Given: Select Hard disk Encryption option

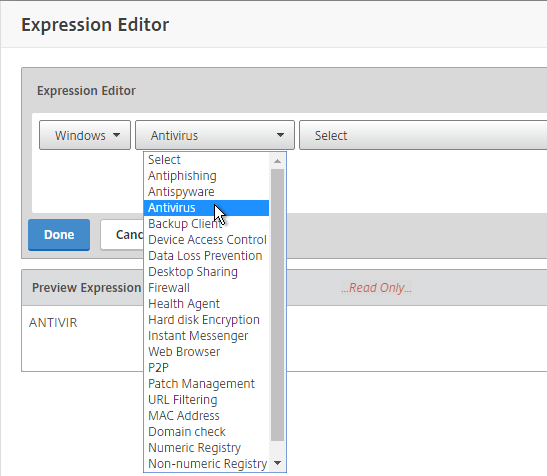Looking at the screenshot, I should 207,320.
